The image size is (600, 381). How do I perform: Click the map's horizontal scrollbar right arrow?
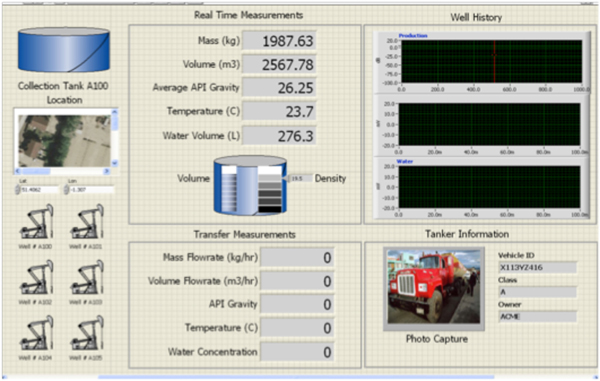coord(106,171)
